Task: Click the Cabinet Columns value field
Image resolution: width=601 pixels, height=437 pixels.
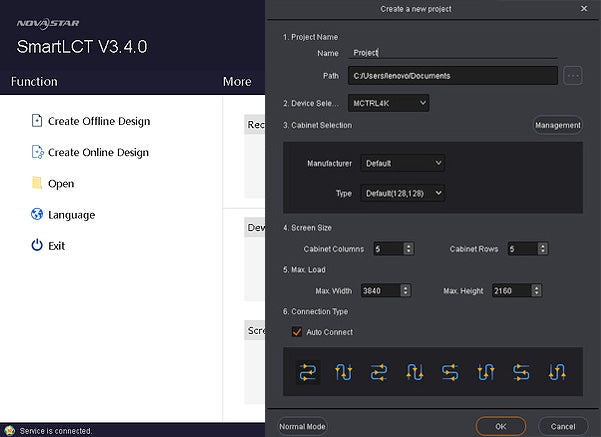Action: [389, 249]
